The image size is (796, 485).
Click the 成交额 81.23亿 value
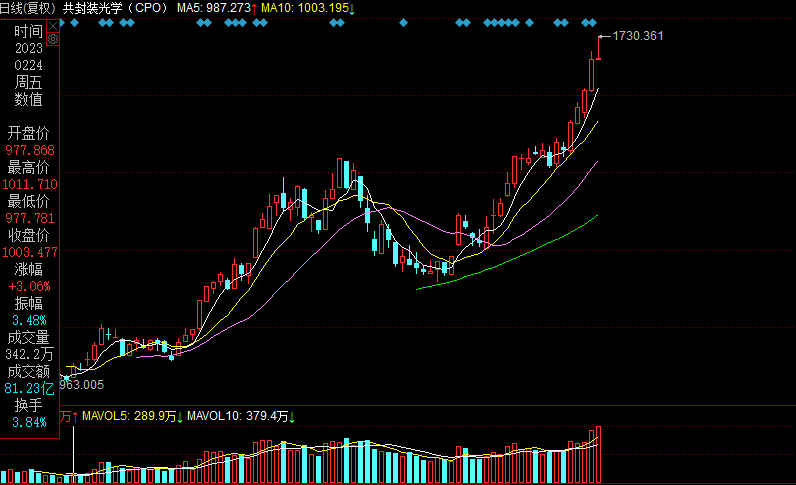[29, 388]
